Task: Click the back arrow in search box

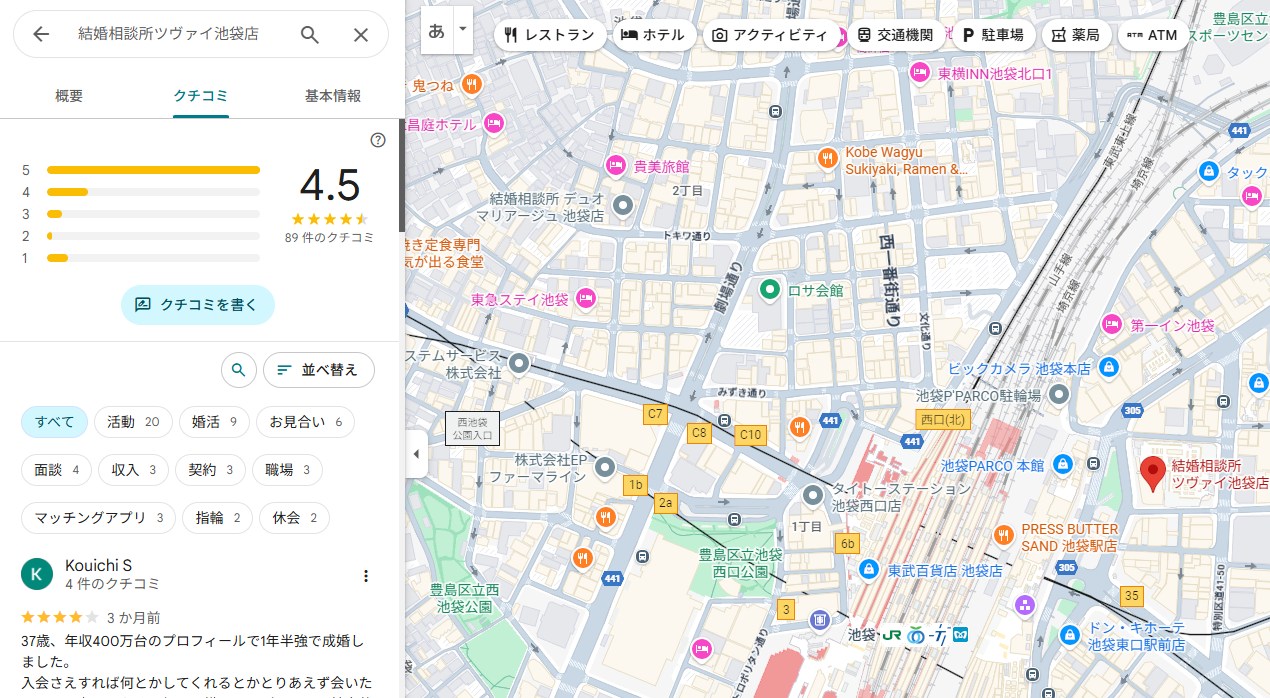Action: point(41,34)
